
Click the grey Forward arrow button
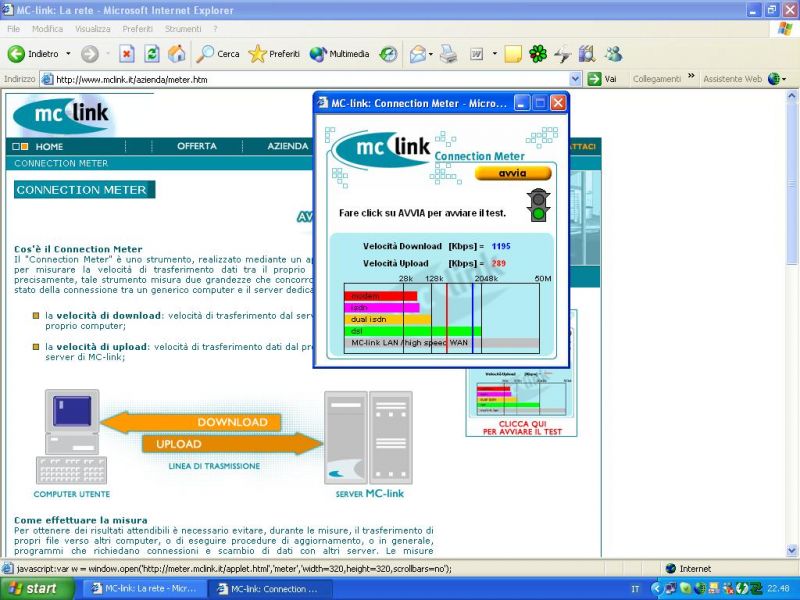coord(90,54)
